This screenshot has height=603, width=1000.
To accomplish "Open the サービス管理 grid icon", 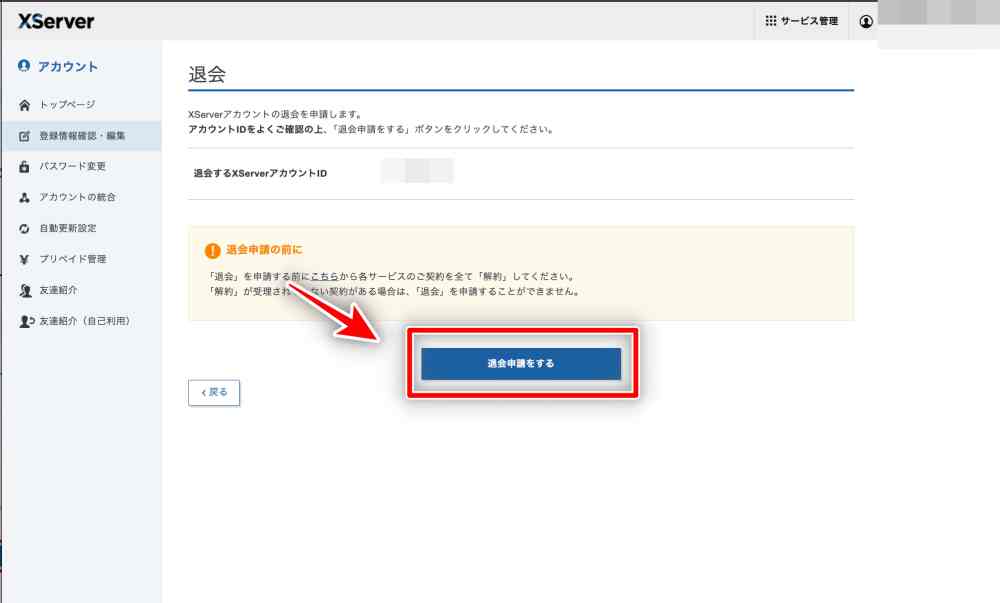I will (x=771, y=21).
